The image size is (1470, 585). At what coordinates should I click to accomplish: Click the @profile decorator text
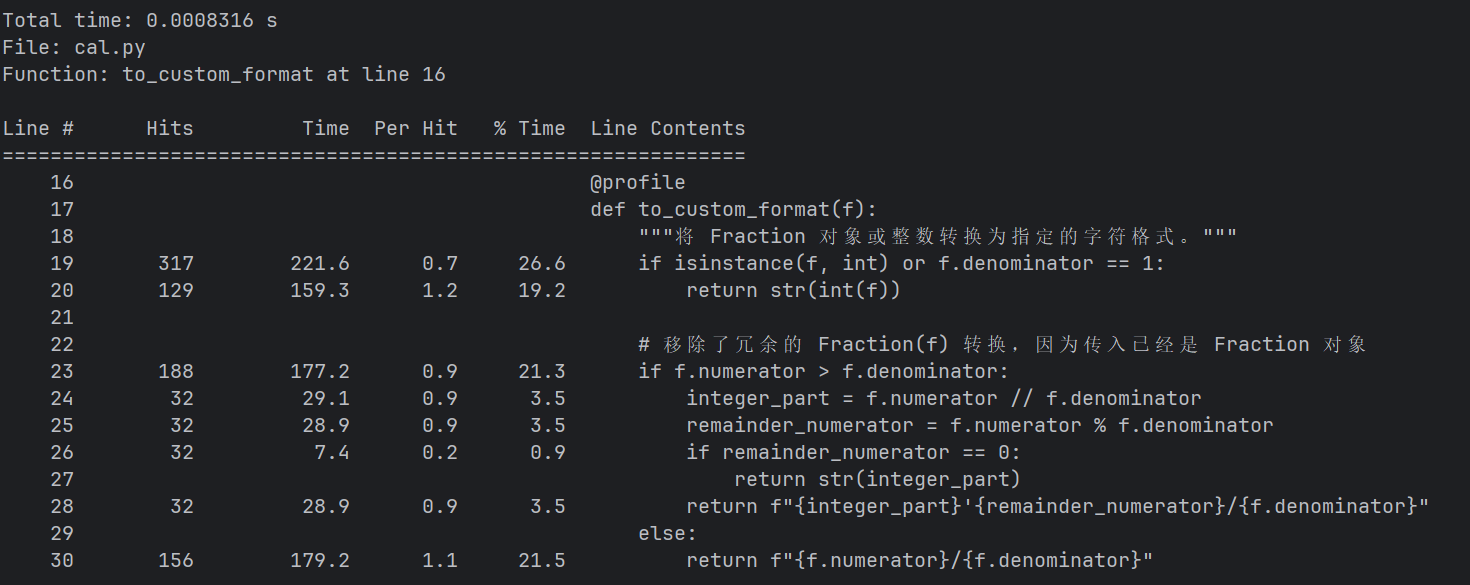click(x=638, y=182)
